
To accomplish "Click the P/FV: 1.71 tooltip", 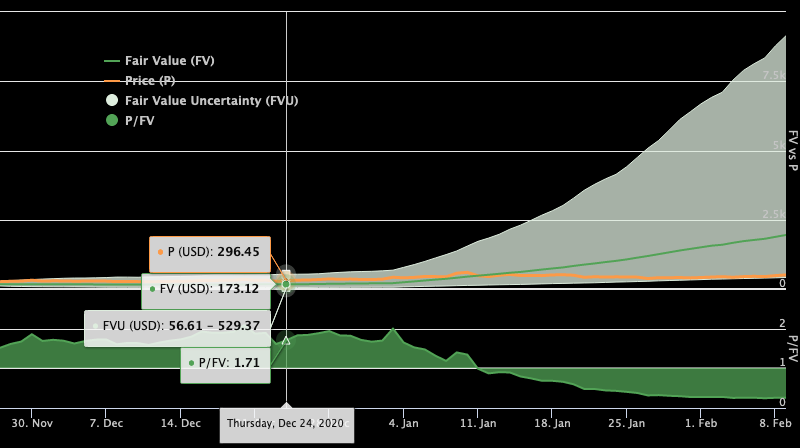I will [225, 365].
